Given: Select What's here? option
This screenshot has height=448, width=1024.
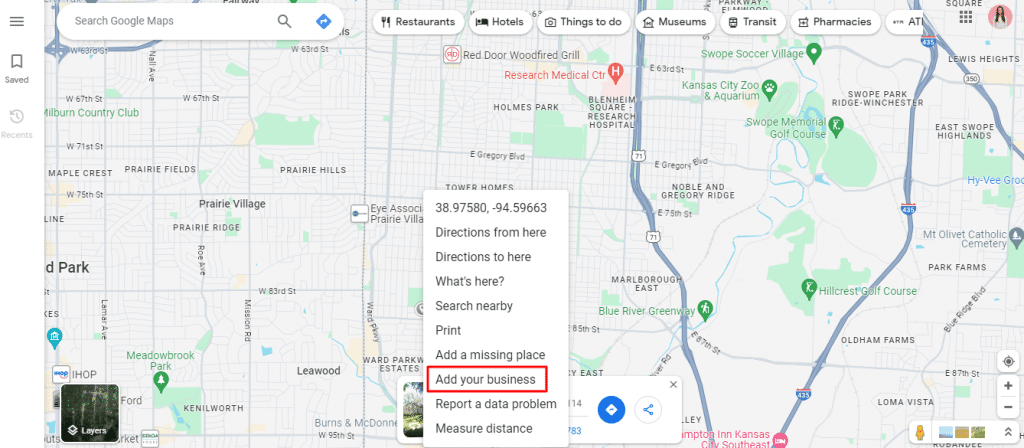Looking at the screenshot, I should (x=470, y=281).
